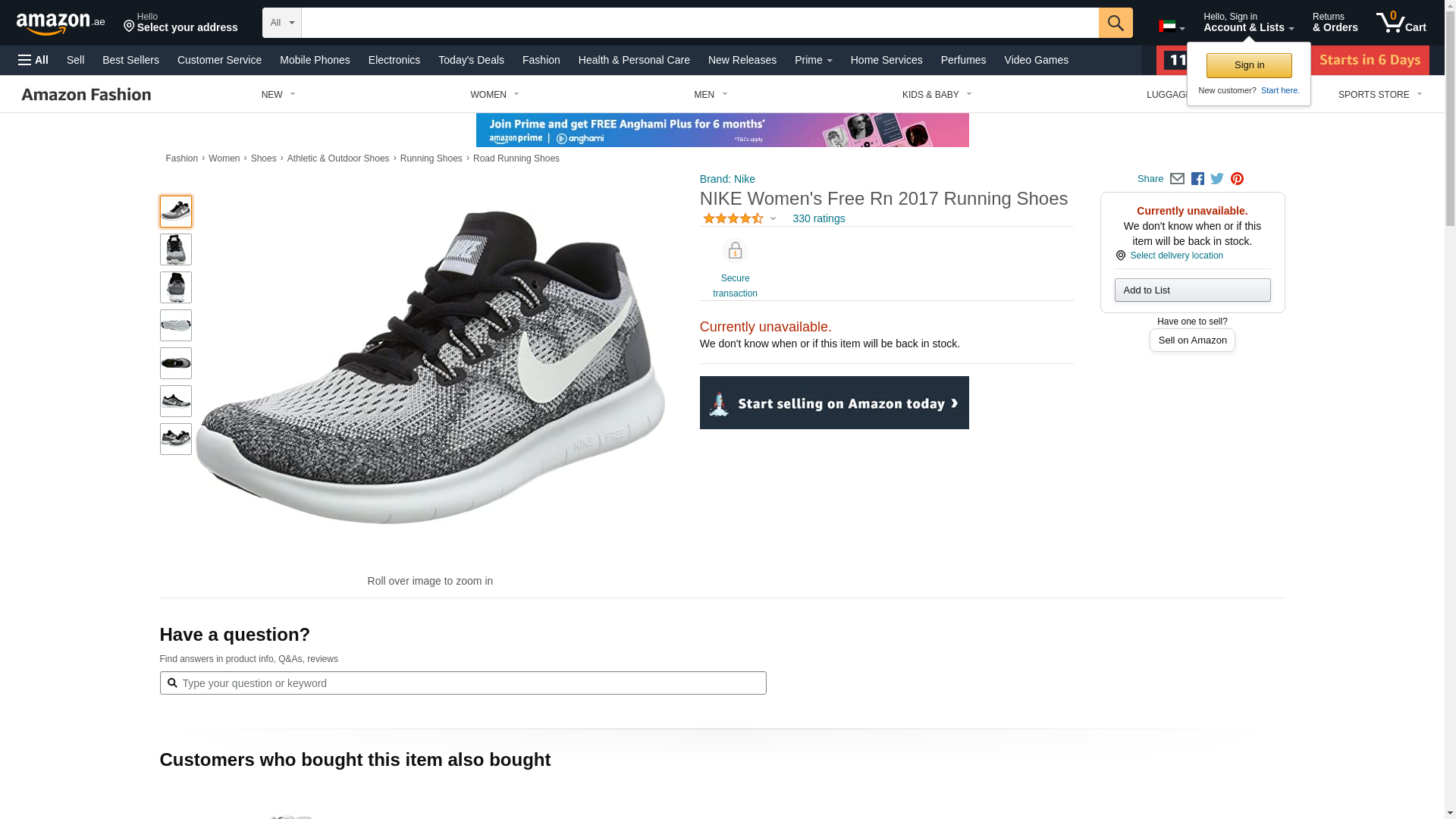The image size is (1456, 819).
Task: Open the shopping cart
Action: pos(1401,23)
